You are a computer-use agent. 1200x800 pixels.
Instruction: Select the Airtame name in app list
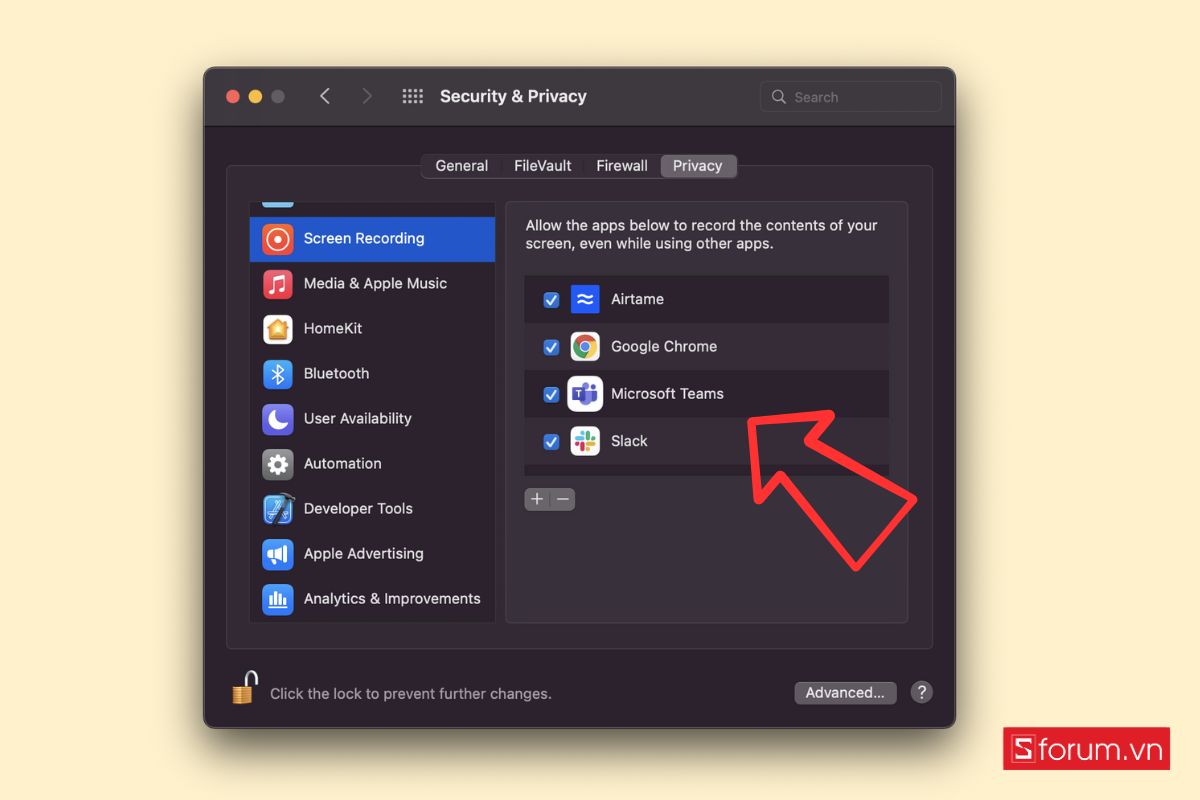pos(637,299)
